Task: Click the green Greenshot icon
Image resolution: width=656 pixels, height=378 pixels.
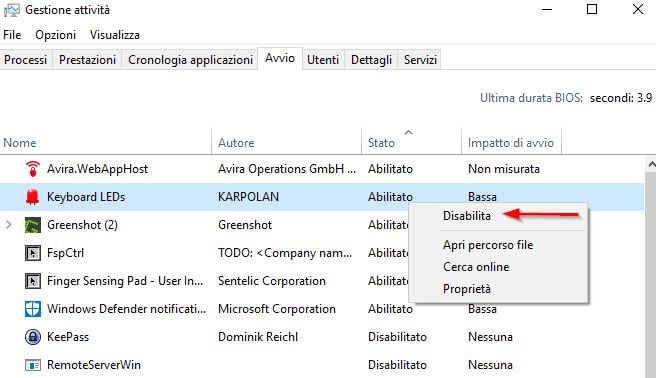Action: pos(33,225)
